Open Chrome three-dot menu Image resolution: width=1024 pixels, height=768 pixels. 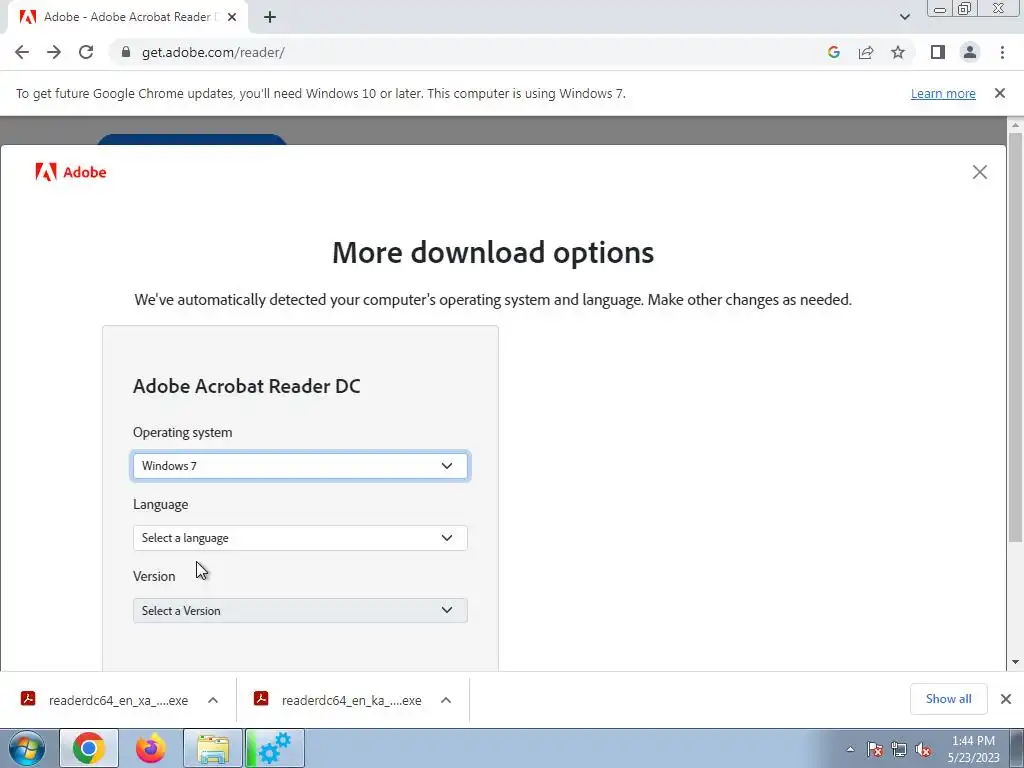[x=1002, y=52]
